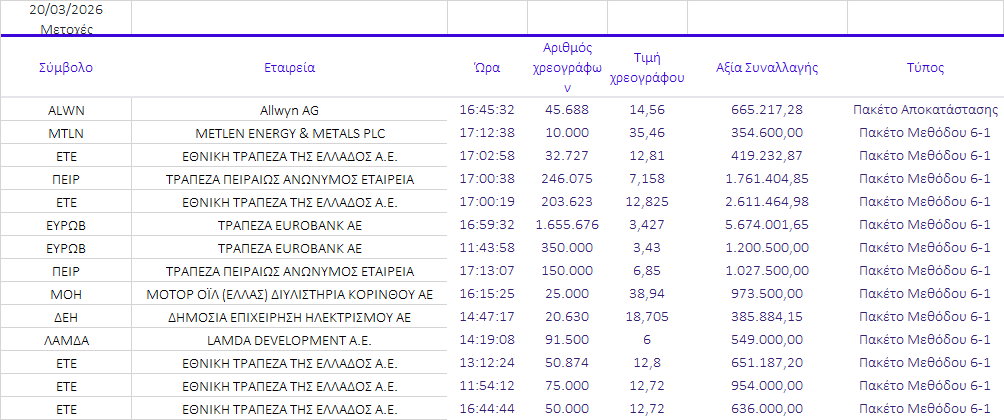This screenshot has width=1004, height=420.
Task: Select the quantity cell 91.500
Action: (x=567, y=340)
